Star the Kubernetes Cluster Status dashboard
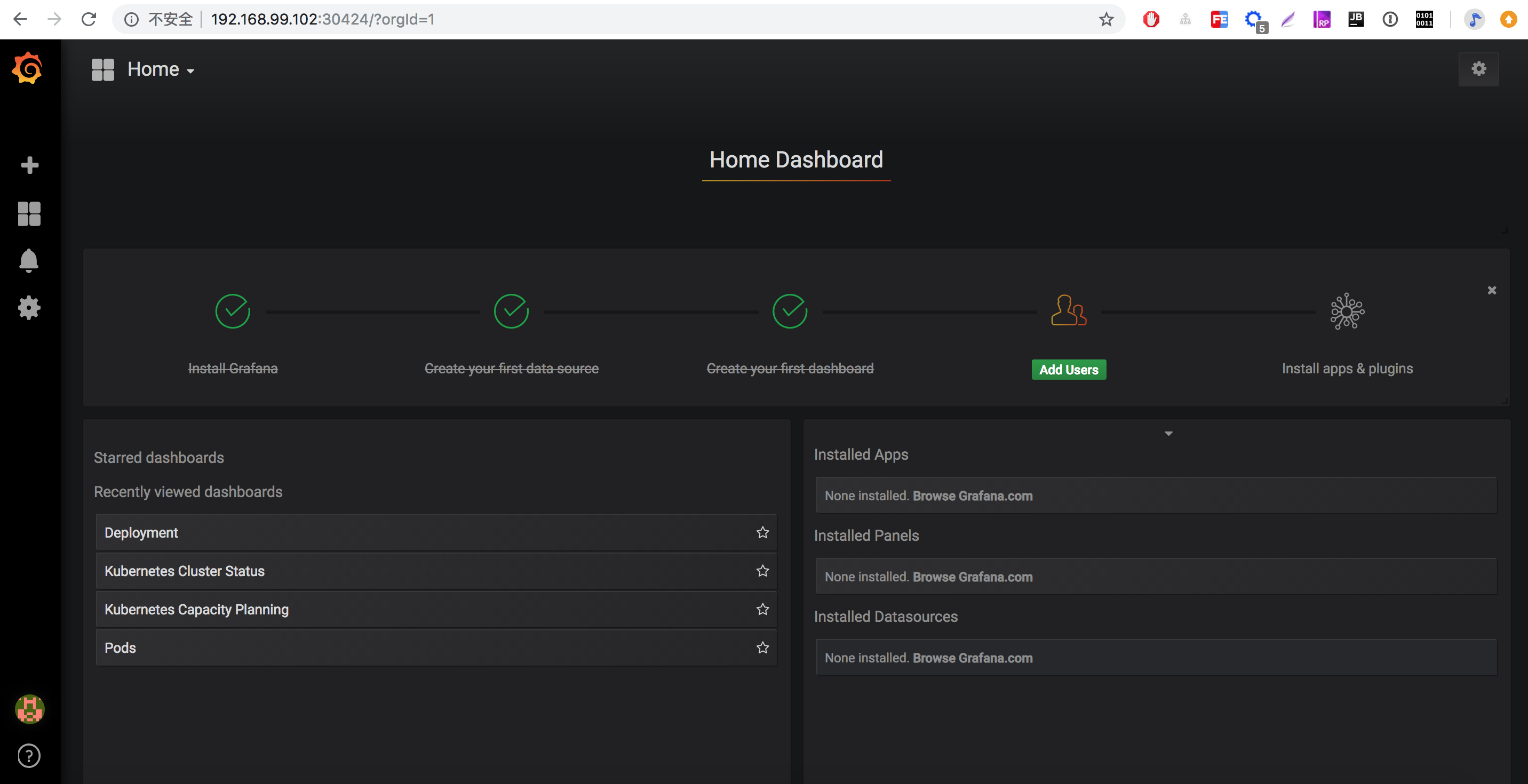Image resolution: width=1528 pixels, height=784 pixels. click(762, 571)
